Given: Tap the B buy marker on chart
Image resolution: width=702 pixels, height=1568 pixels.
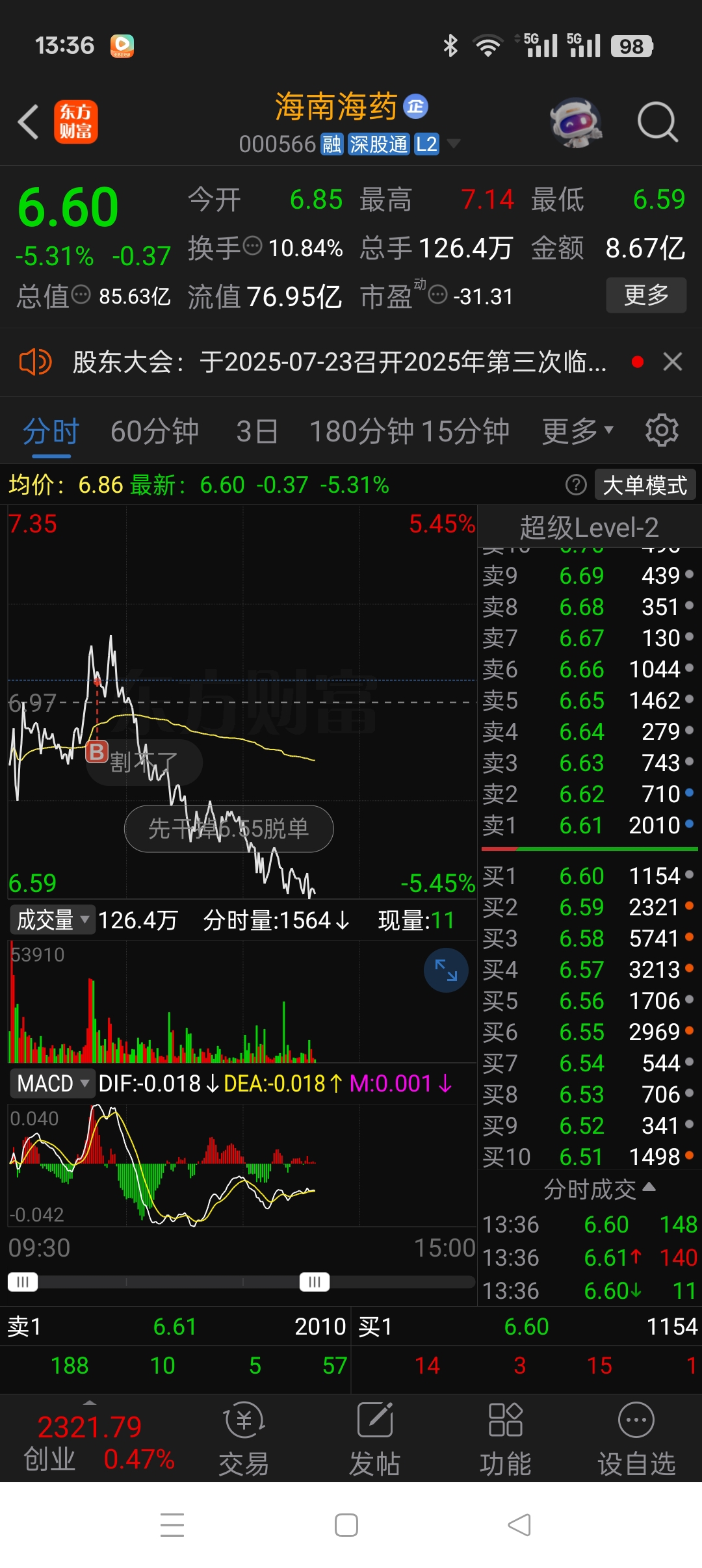Looking at the screenshot, I should pyautogui.click(x=97, y=752).
